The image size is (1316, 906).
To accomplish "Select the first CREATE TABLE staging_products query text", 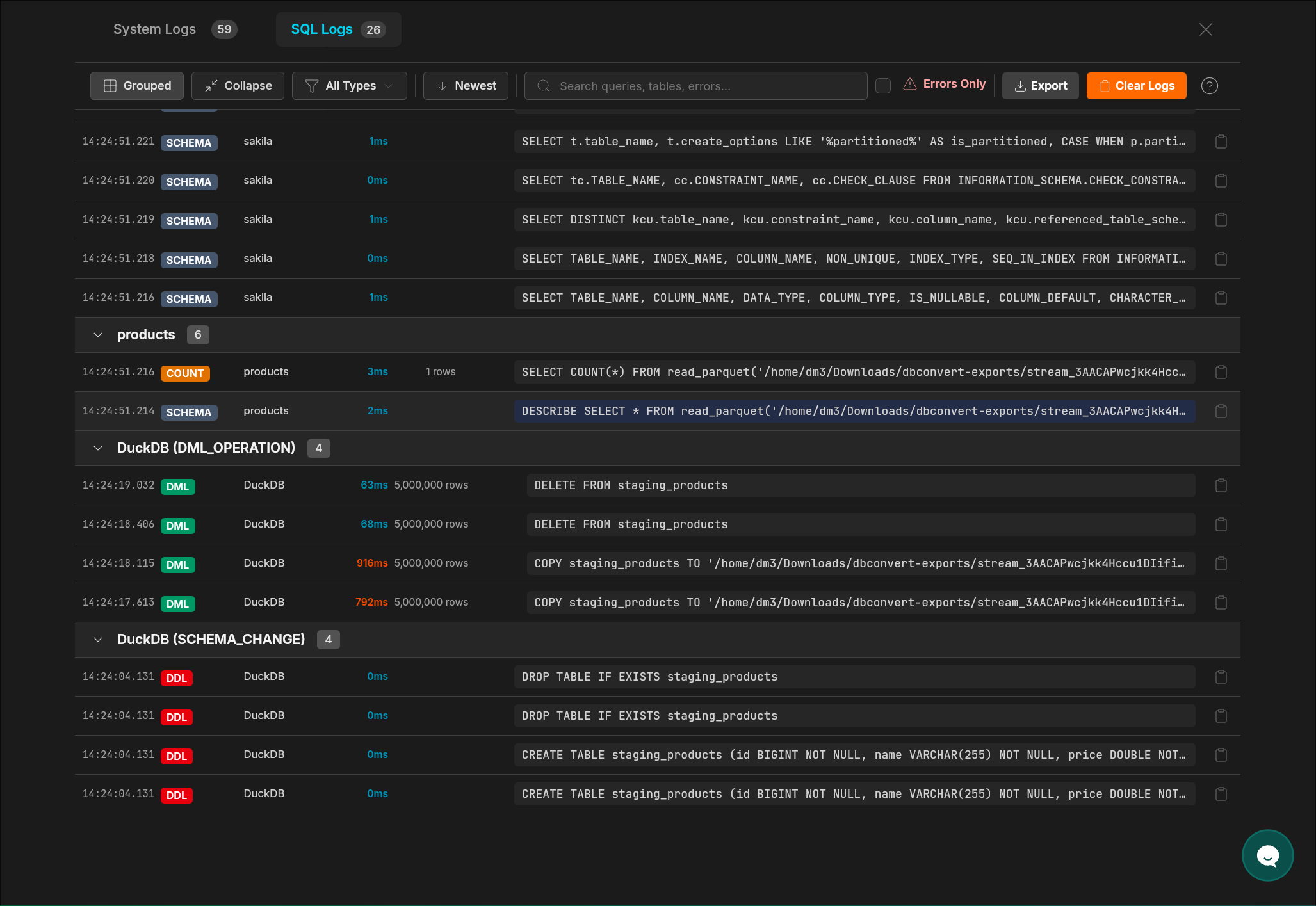I will [x=854, y=755].
